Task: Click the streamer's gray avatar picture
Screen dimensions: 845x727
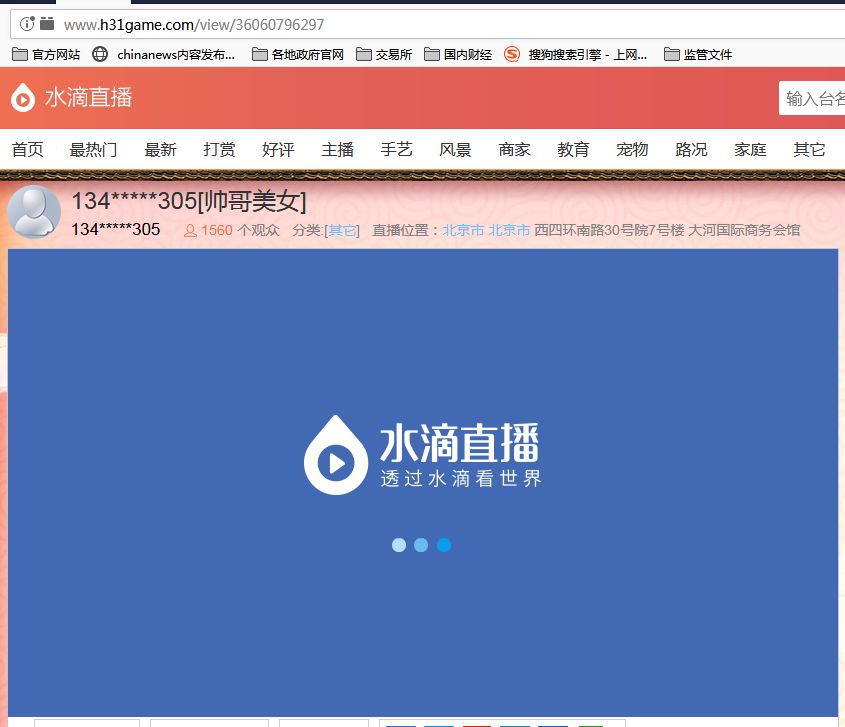Action: click(x=33, y=212)
